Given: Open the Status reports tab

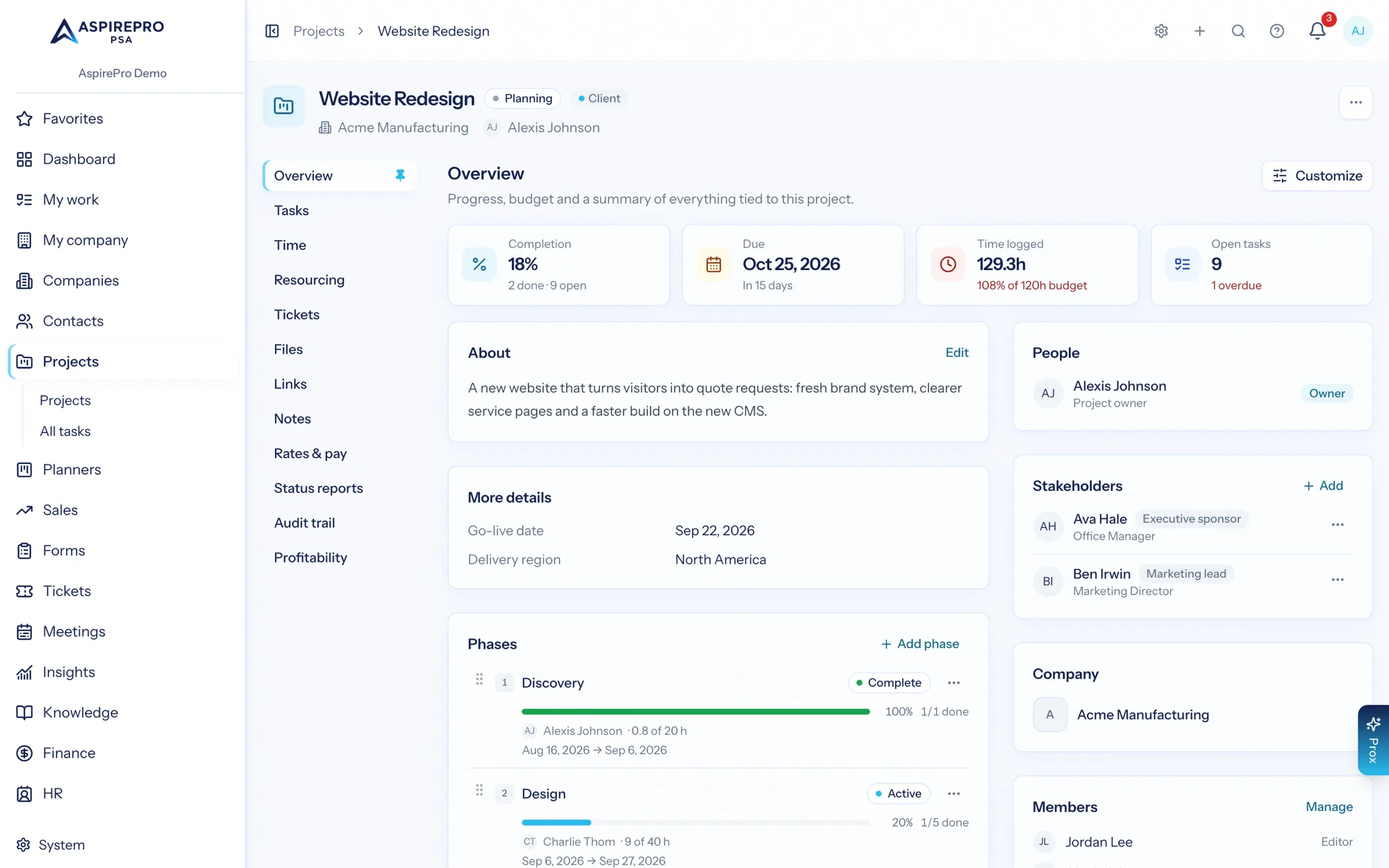Looking at the screenshot, I should tap(340, 488).
